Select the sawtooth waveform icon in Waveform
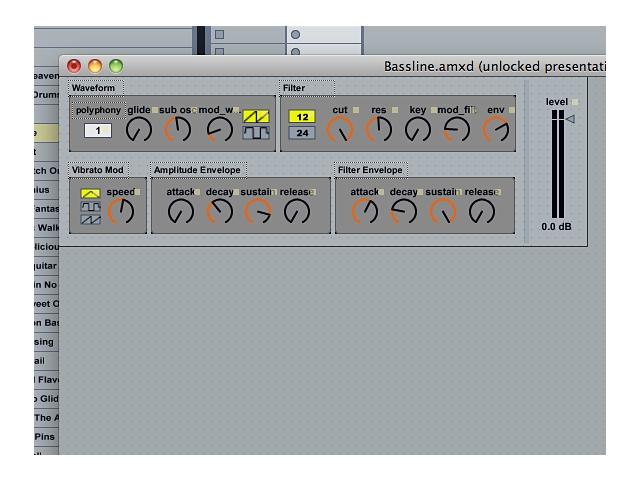Viewport: 640px width, 480px height. pos(256,117)
